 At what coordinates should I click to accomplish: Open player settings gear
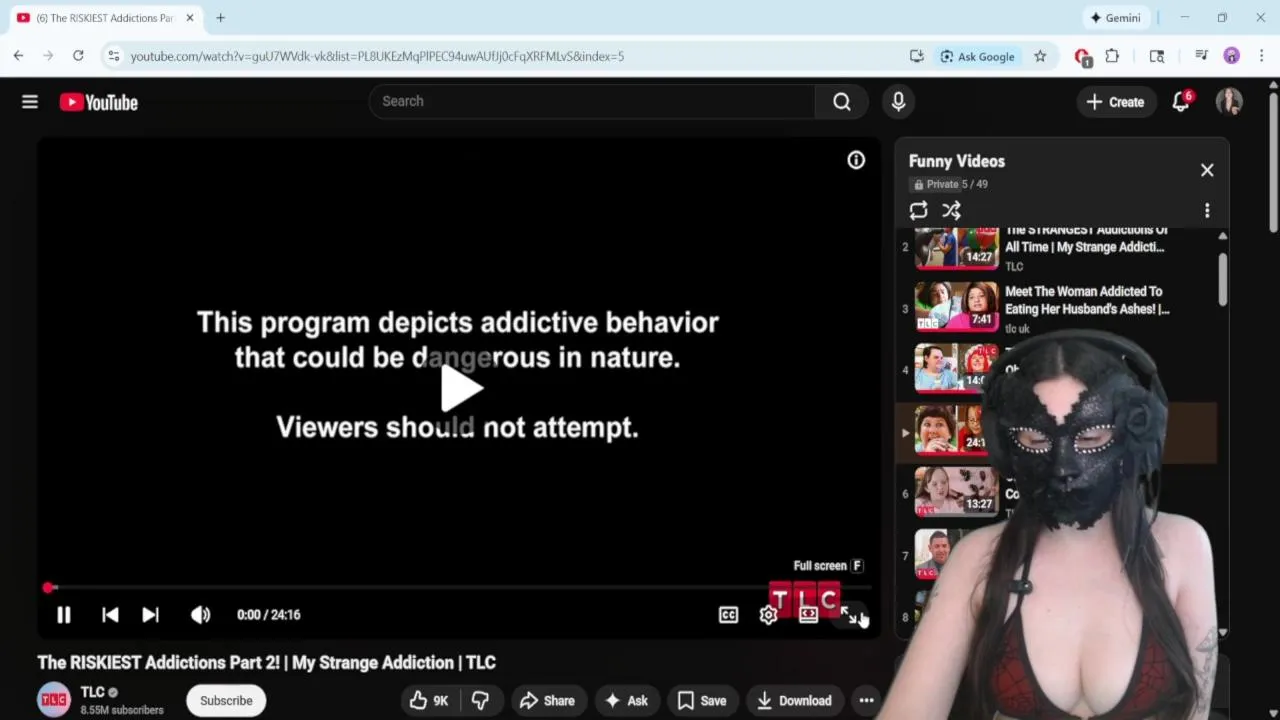point(768,615)
